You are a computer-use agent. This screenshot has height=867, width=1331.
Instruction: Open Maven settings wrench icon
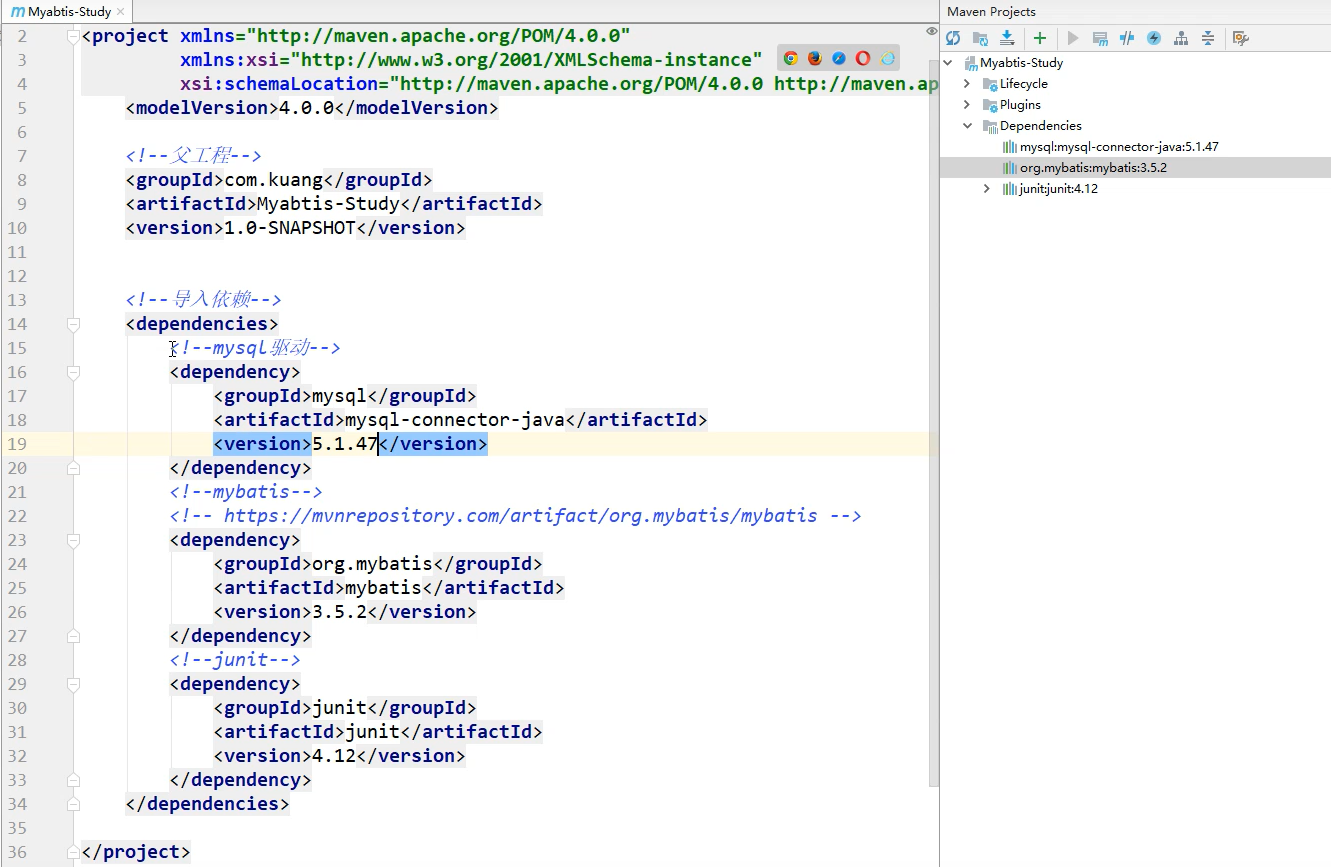1241,38
